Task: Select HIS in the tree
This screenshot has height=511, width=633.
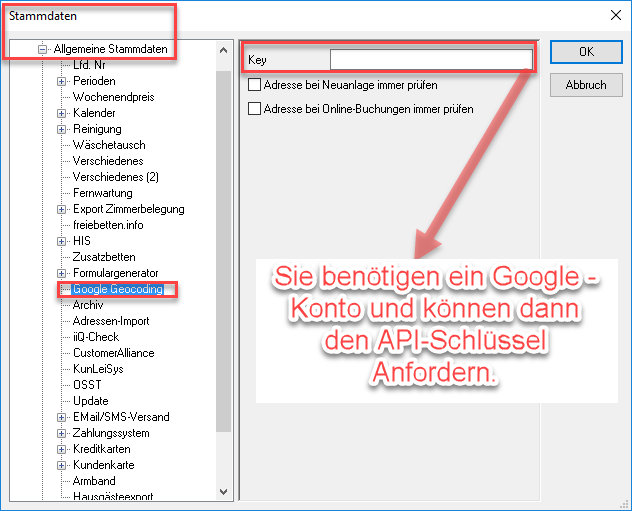Action: (82, 241)
